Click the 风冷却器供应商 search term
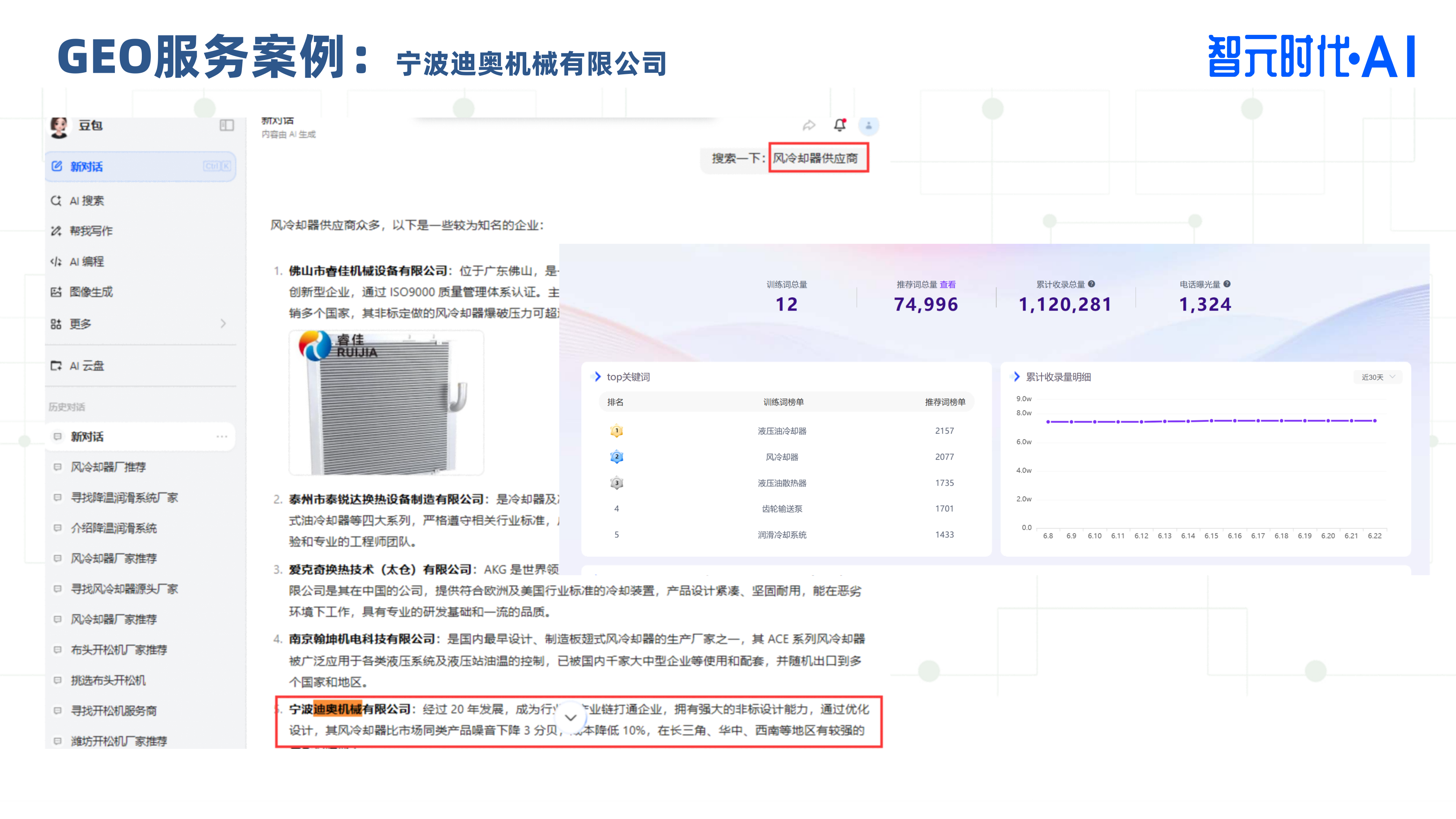1456x819 pixels. [x=815, y=158]
